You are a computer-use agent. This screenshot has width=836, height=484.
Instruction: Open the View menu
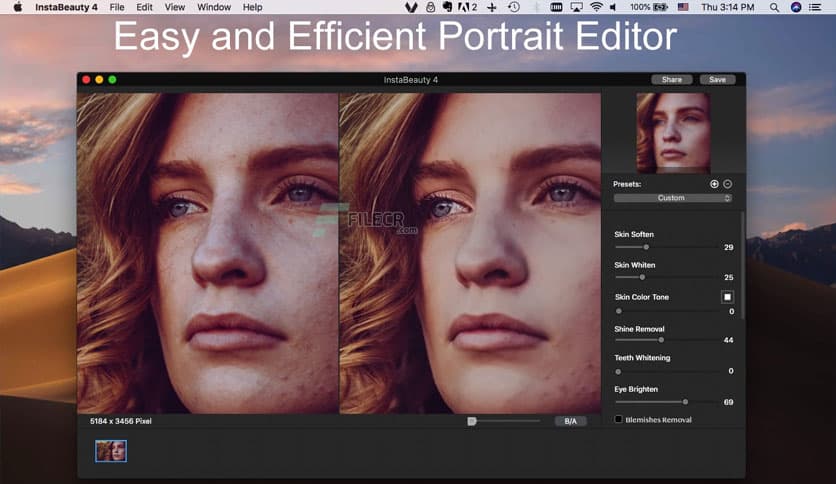174,7
